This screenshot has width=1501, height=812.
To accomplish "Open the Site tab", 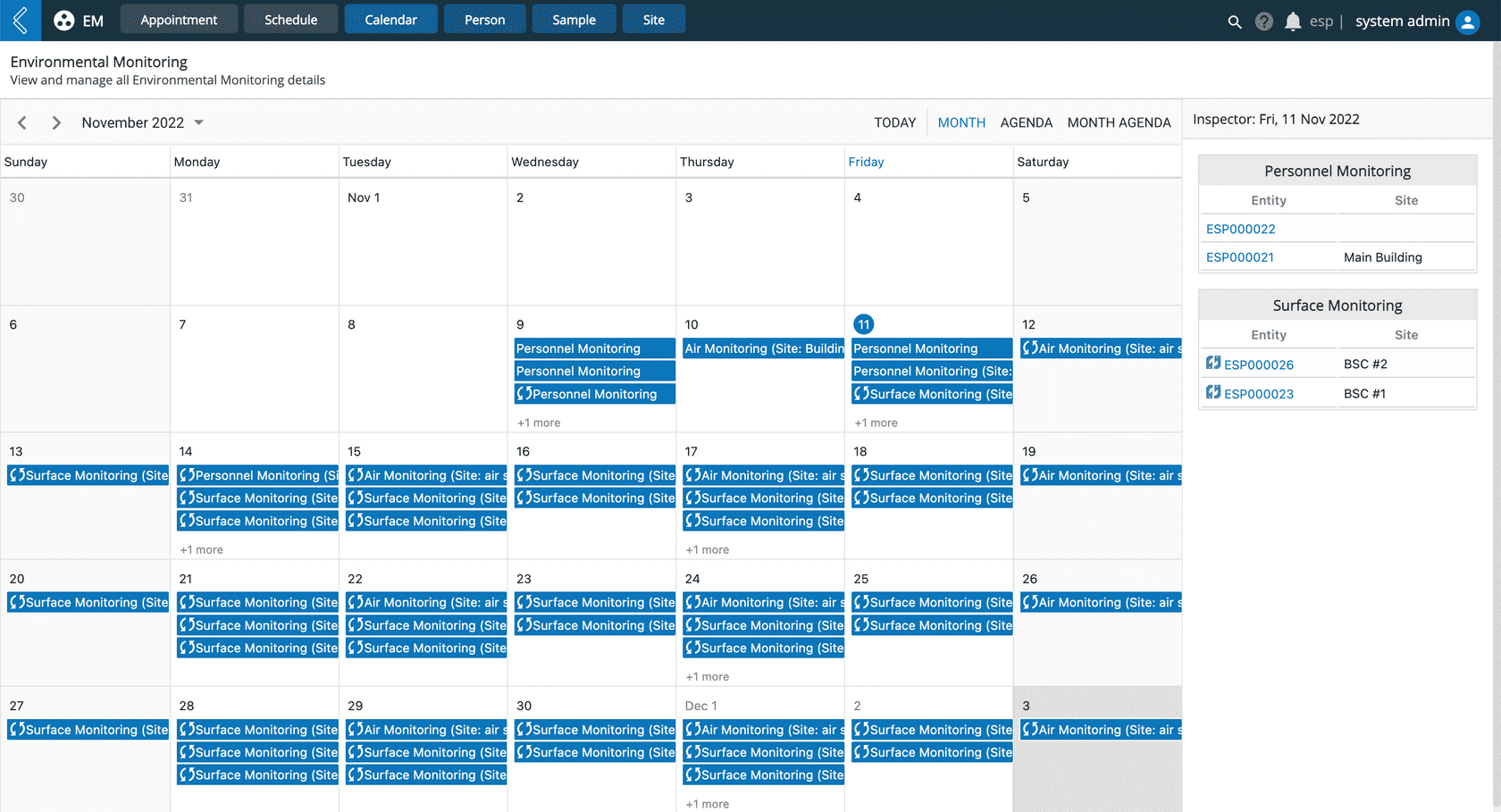I will [x=654, y=20].
